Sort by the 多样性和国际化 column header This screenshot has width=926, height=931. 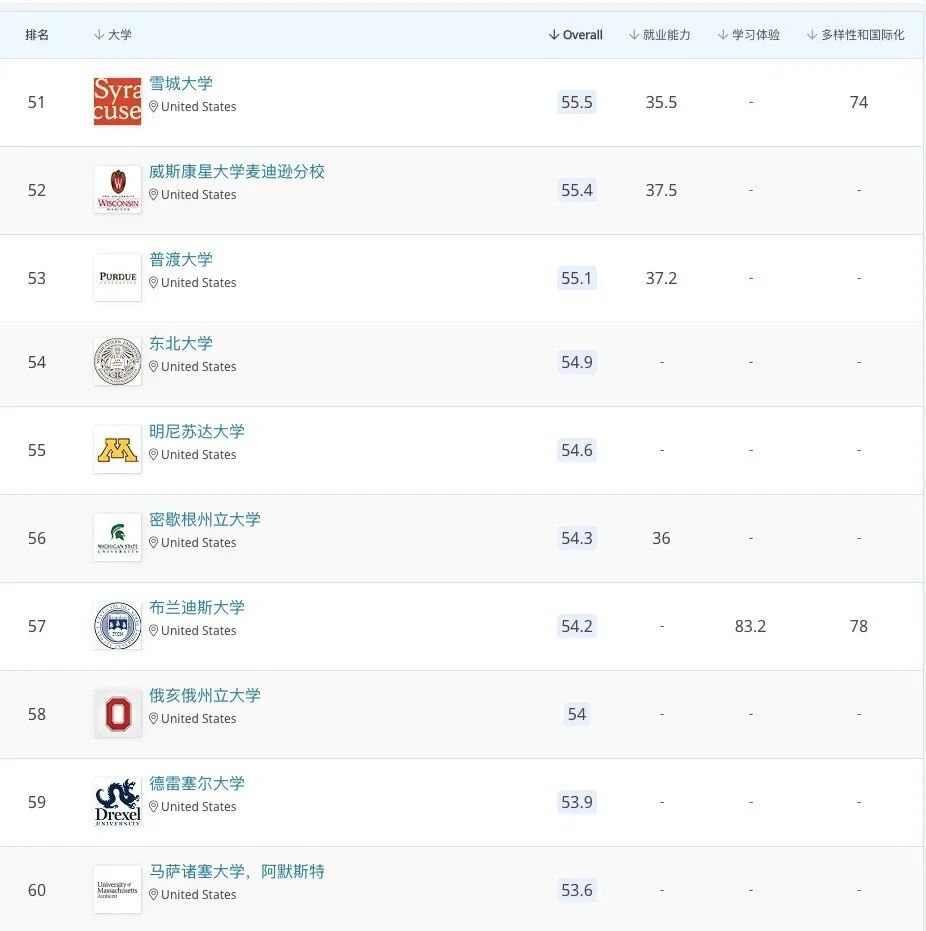pos(855,34)
